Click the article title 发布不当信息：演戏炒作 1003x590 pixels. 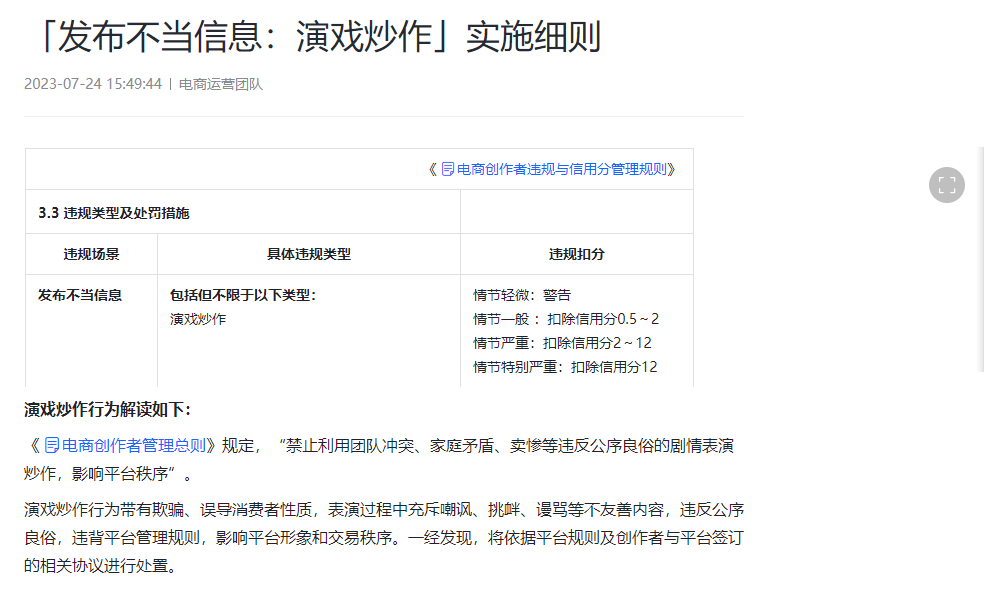coord(313,37)
